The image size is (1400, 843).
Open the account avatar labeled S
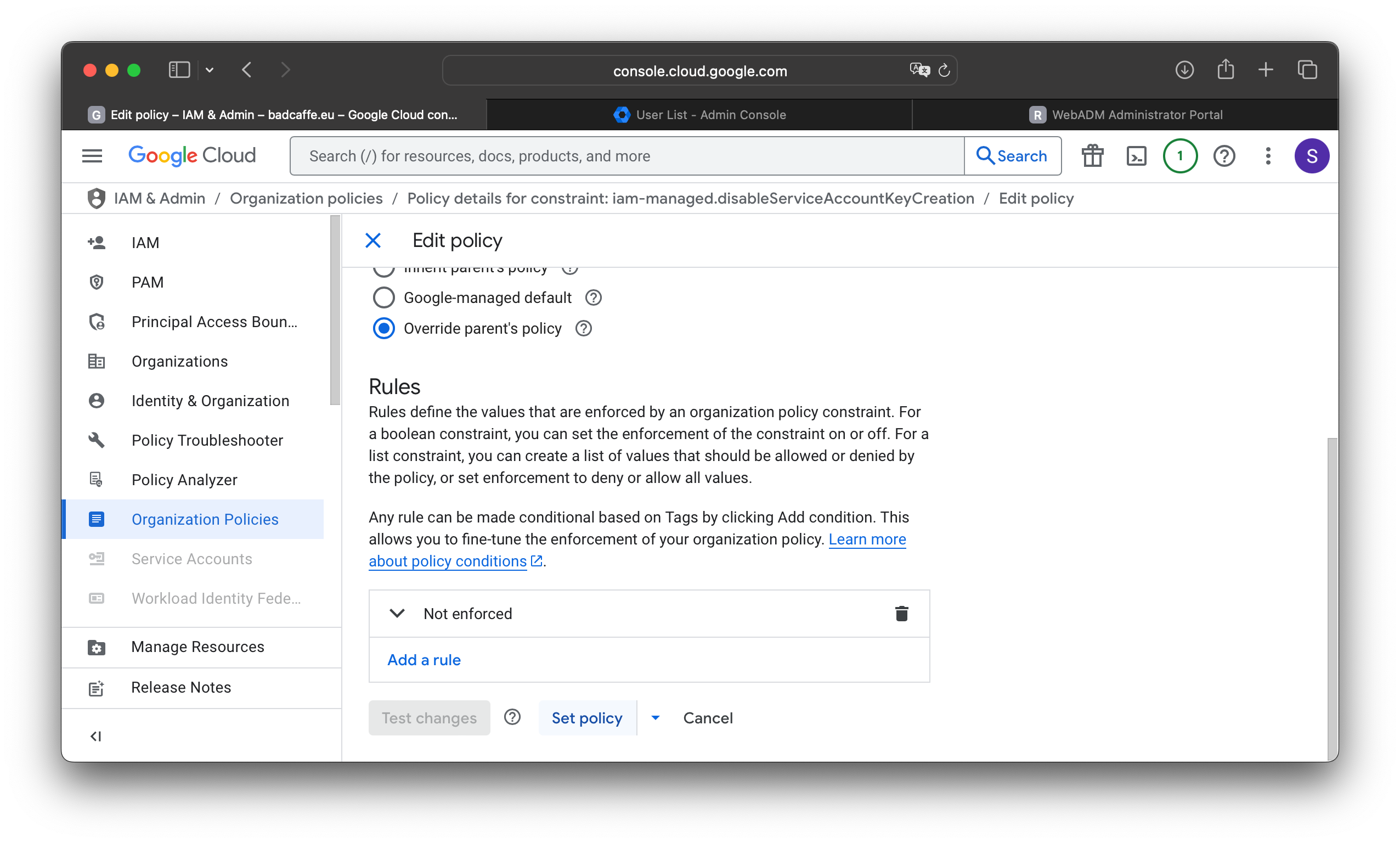point(1311,156)
